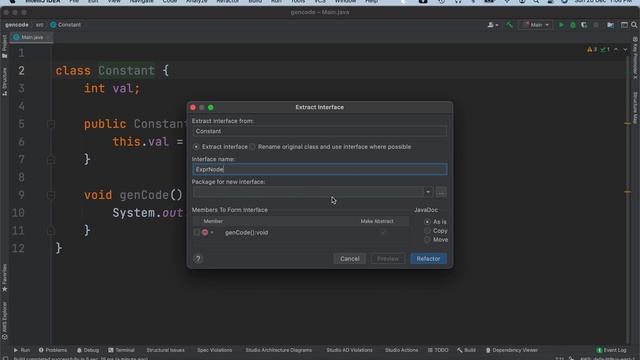Go to next highlighted error arrow
The height and width of the screenshot is (360, 640).
click(625, 49)
